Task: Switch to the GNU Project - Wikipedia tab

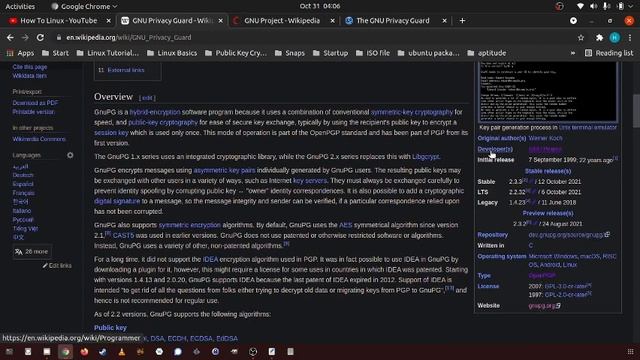Action: pyautogui.click(x=282, y=20)
